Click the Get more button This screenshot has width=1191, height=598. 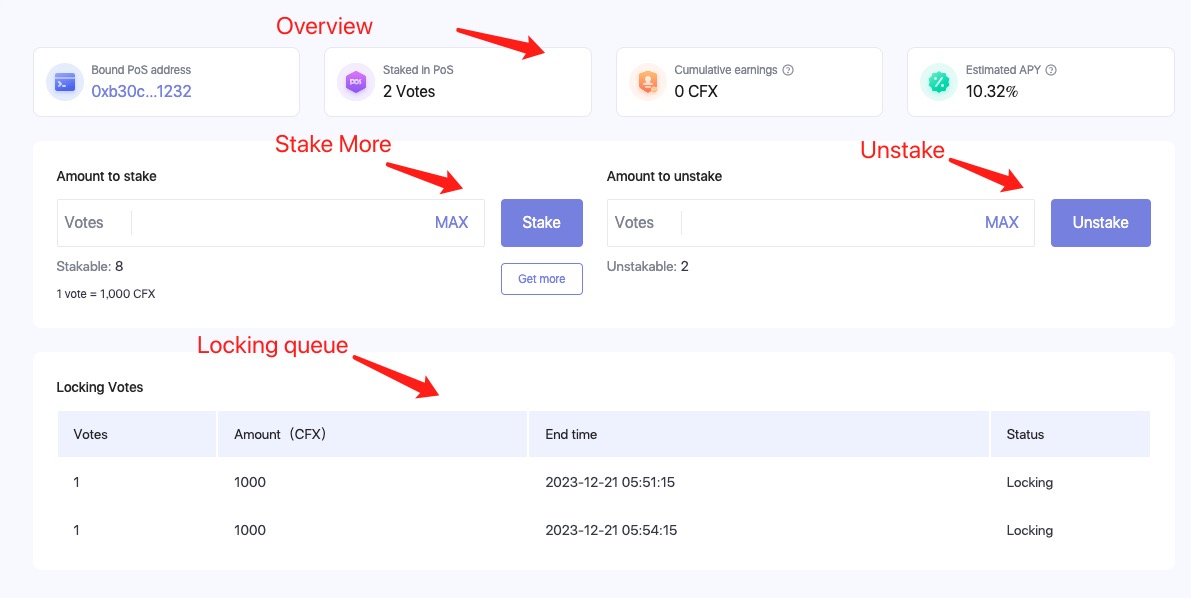coord(541,279)
